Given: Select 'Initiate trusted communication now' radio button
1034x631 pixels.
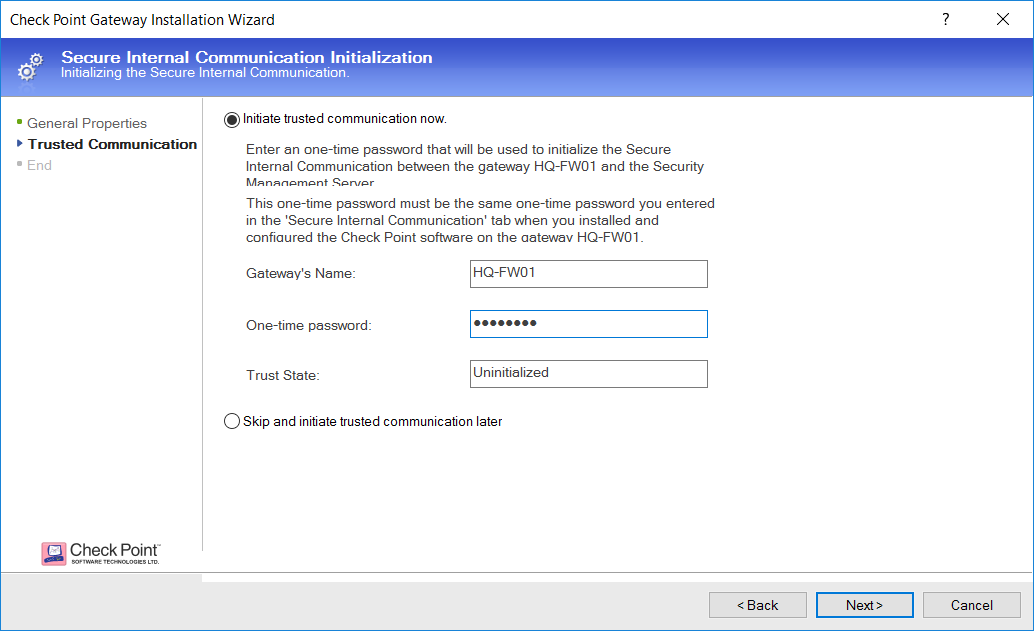Looking at the screenshot, I should (x=231, y=119).
